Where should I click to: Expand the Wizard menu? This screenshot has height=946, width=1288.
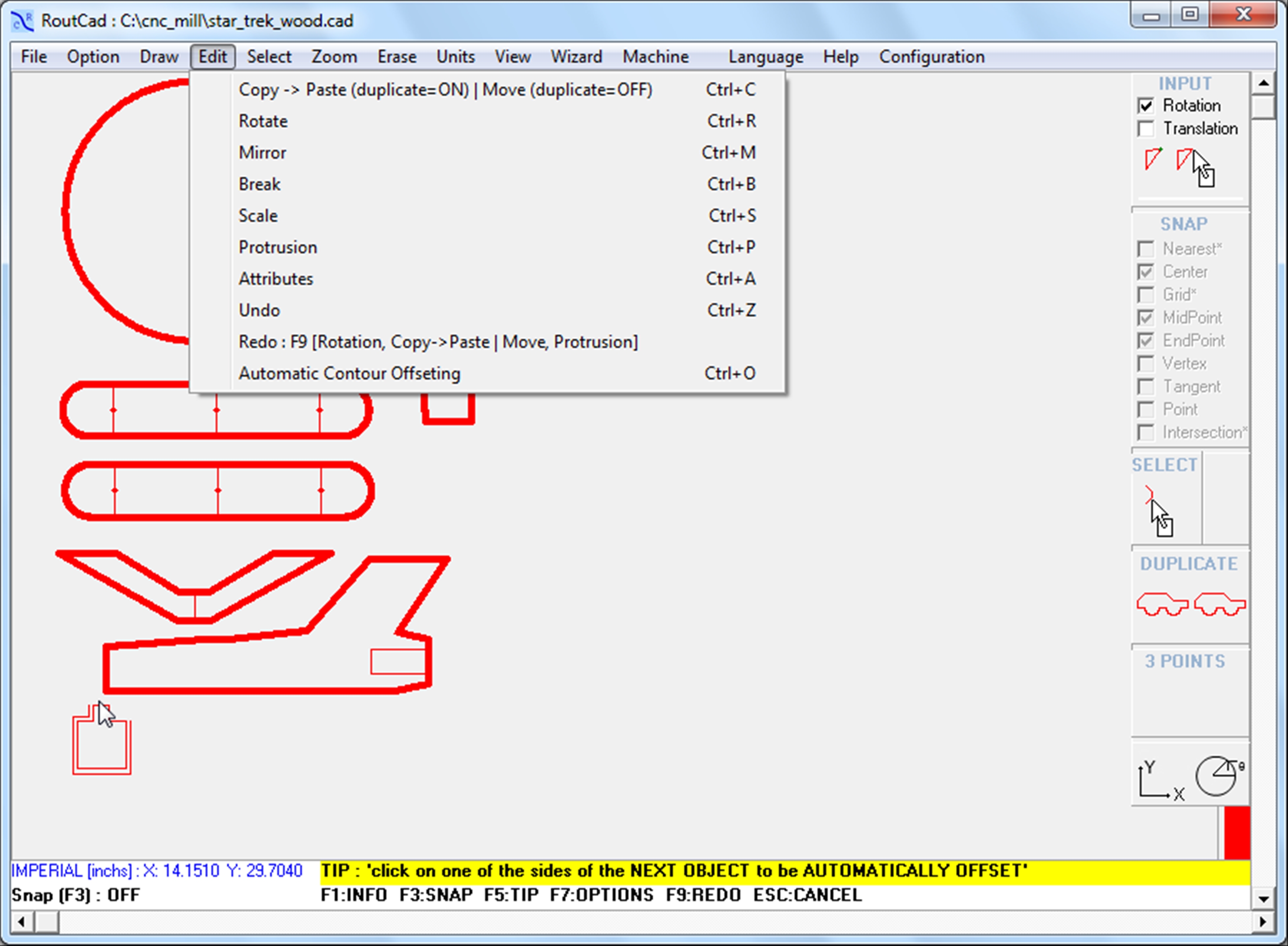pyautogui.click(x=576, y=57)
